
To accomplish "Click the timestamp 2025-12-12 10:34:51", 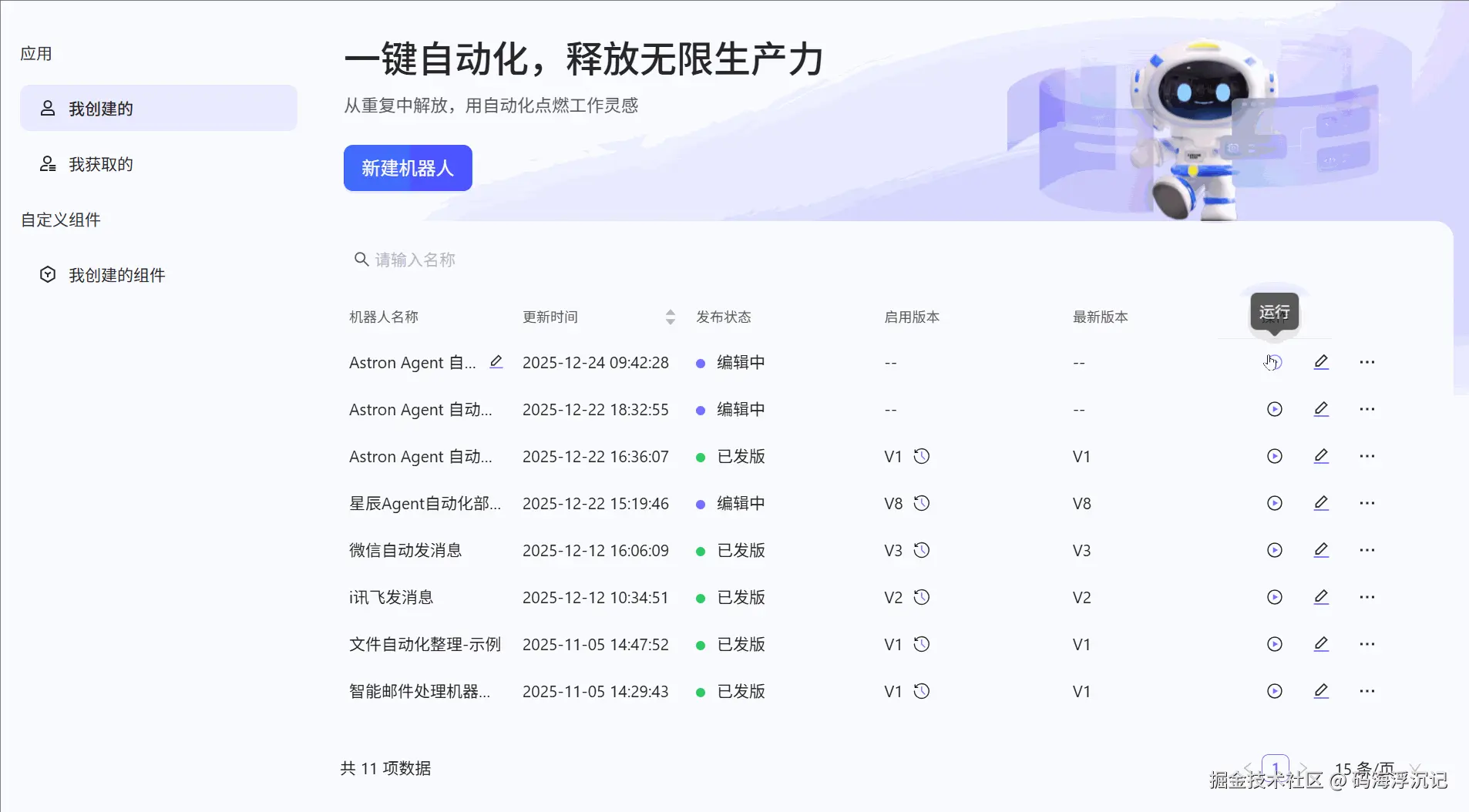I will (x=596, y=597).
